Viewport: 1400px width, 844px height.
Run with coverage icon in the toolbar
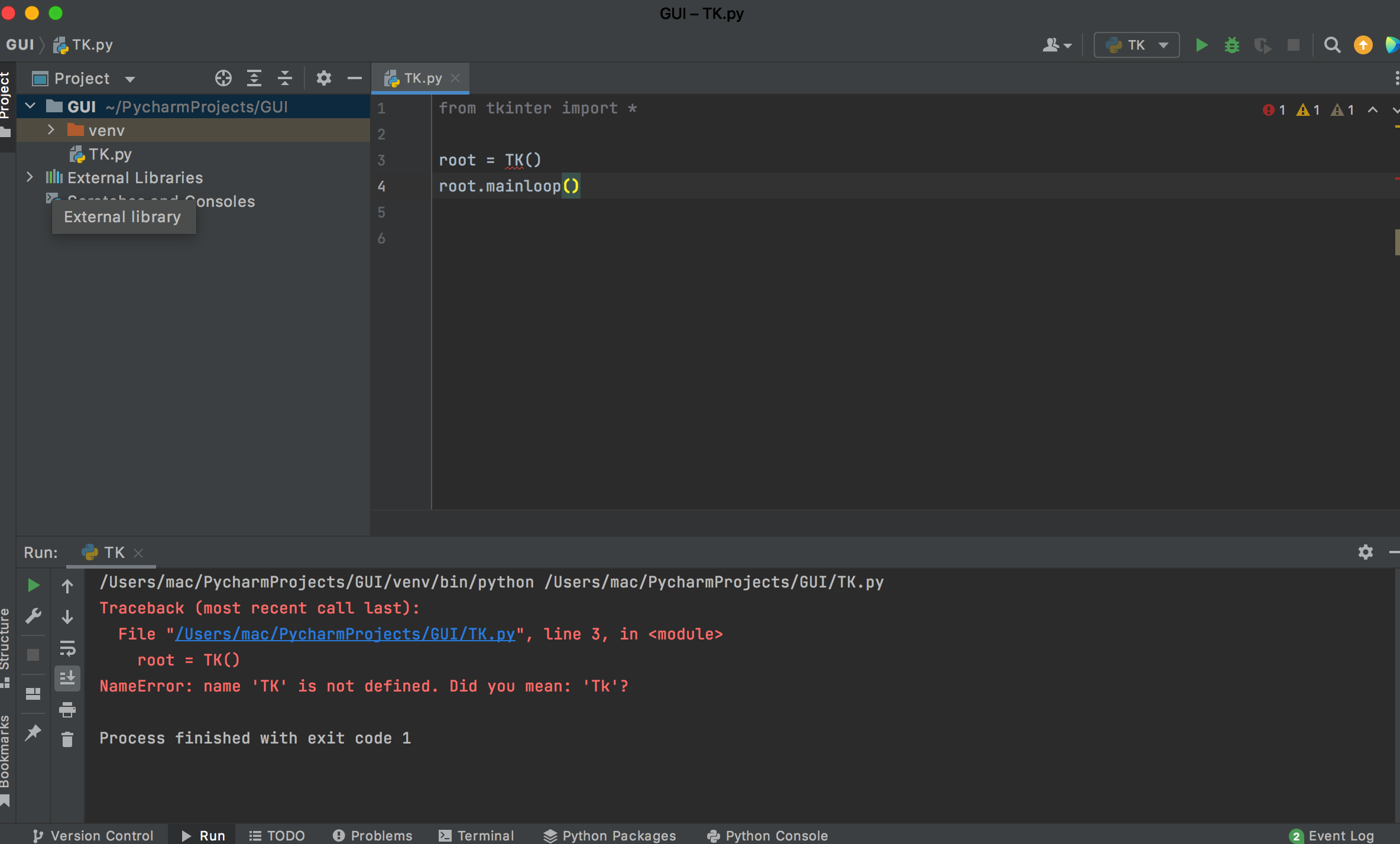pyautogui.click(x=1262, y=45)
